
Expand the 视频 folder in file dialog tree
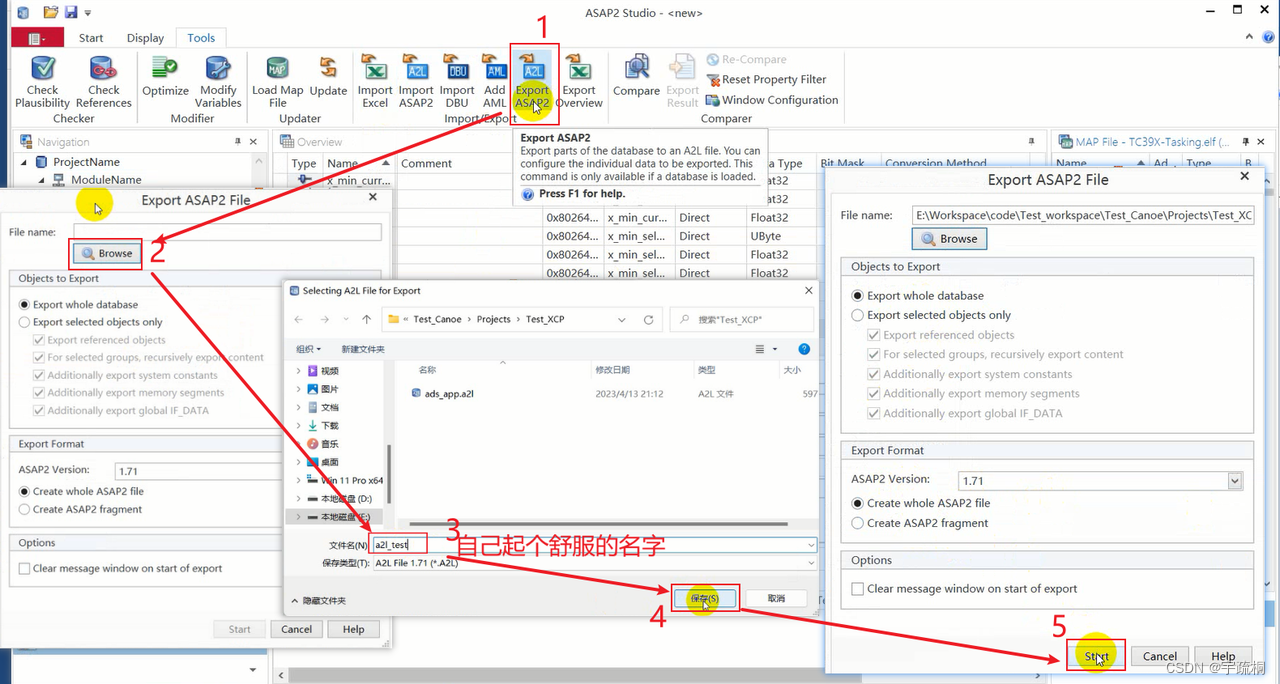(x=298, y=371)
